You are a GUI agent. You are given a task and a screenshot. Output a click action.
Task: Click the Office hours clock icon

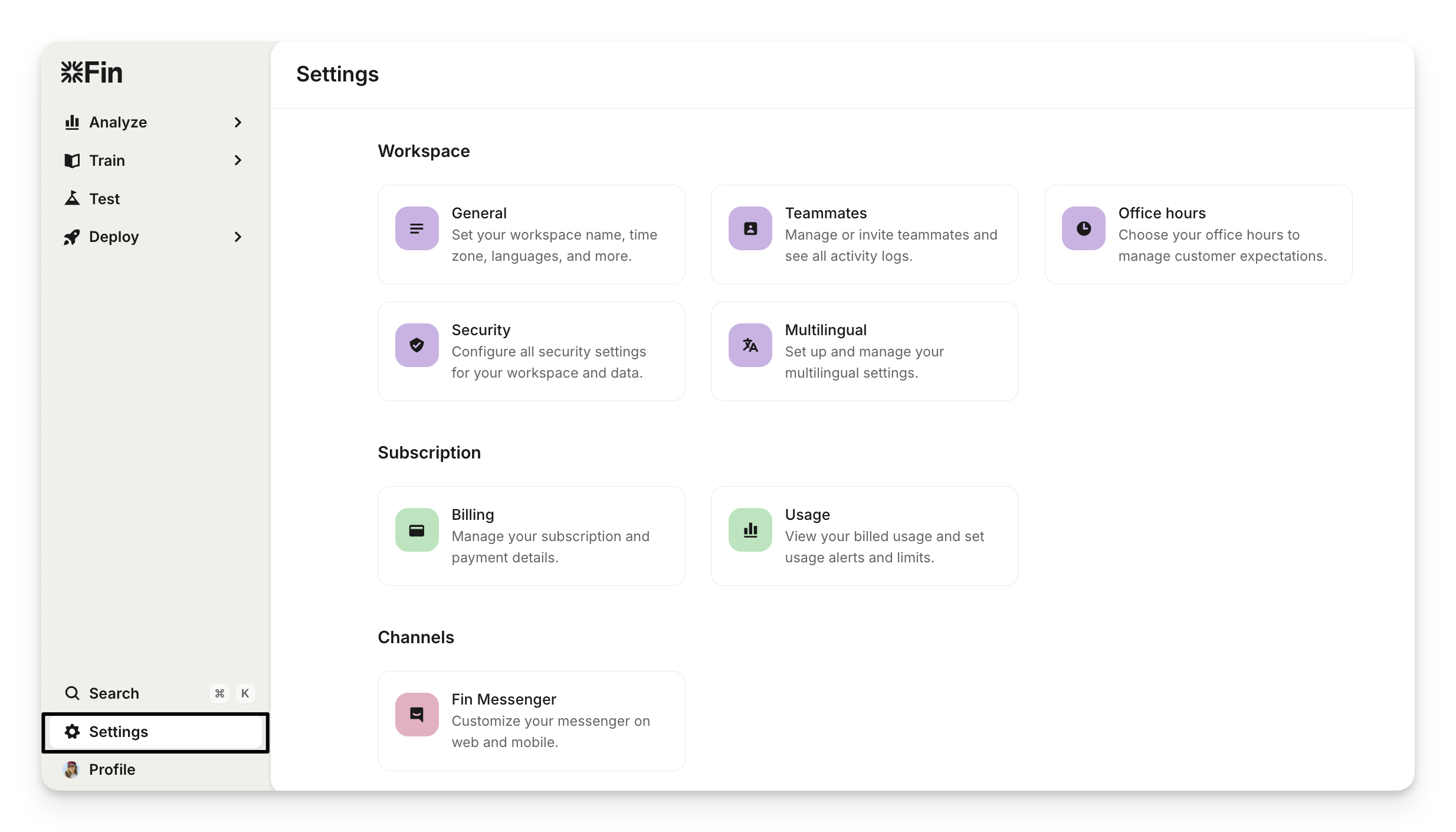pos(1083,228)
